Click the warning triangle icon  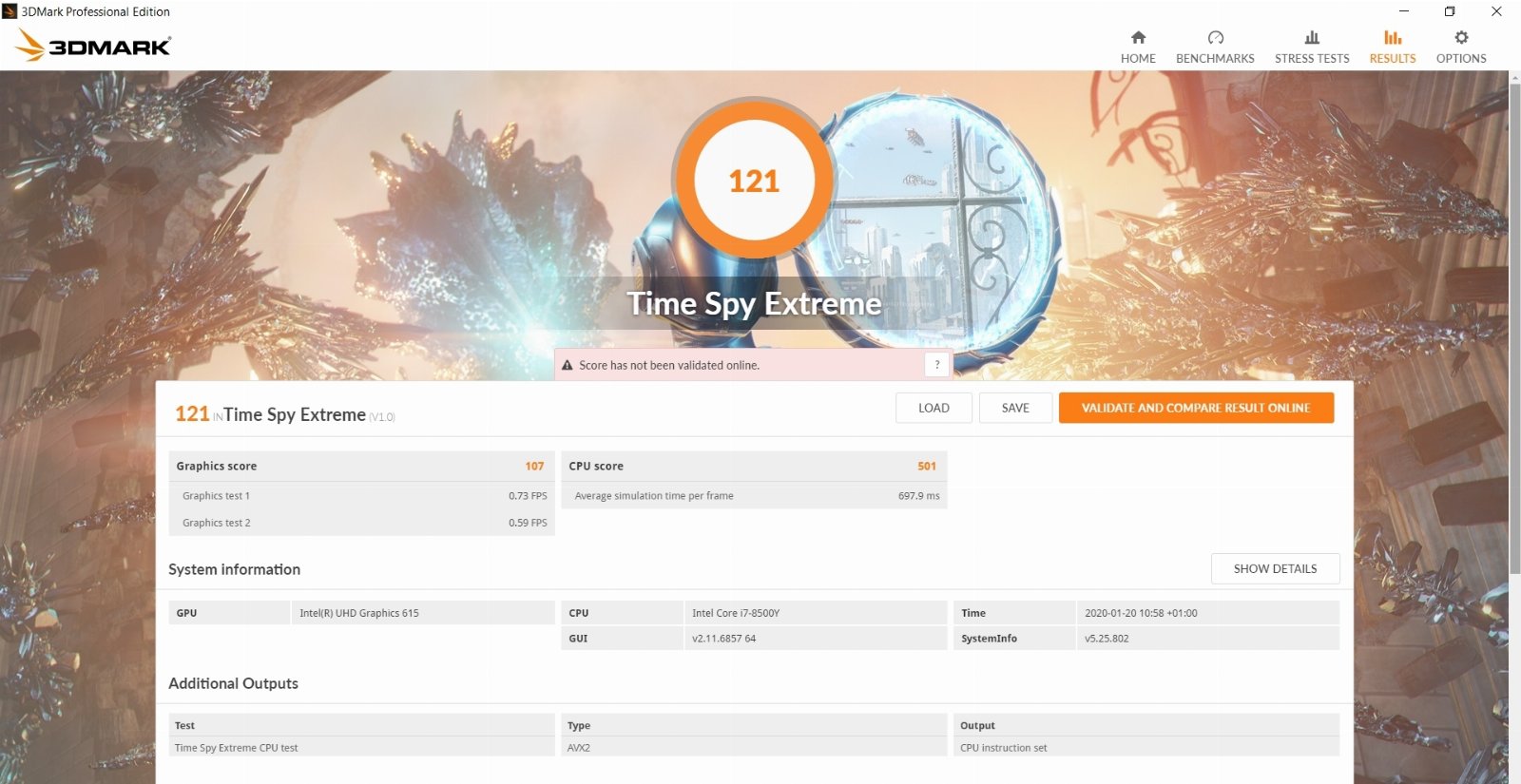(x=568, y=365)
